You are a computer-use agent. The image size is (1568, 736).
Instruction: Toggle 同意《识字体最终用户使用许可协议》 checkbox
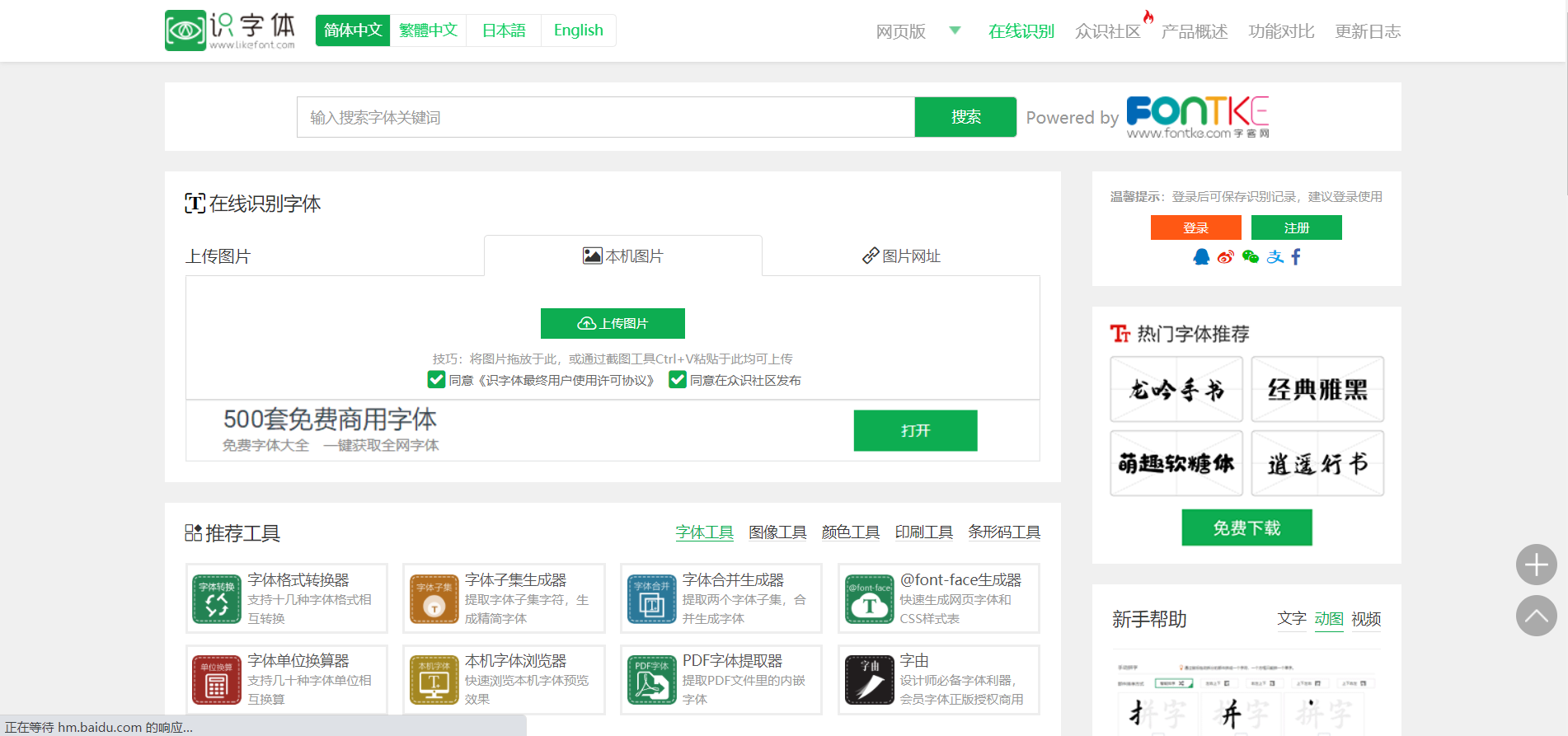(436, 379)
